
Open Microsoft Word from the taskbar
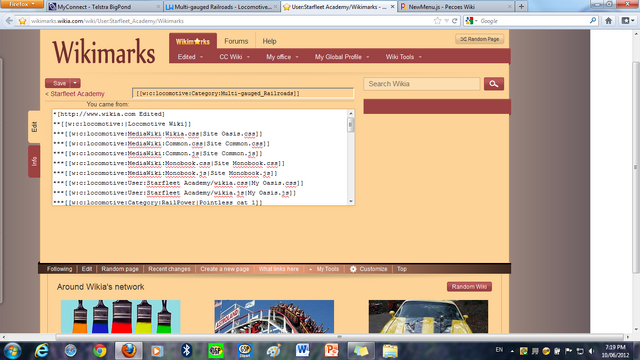pos(302,350)
